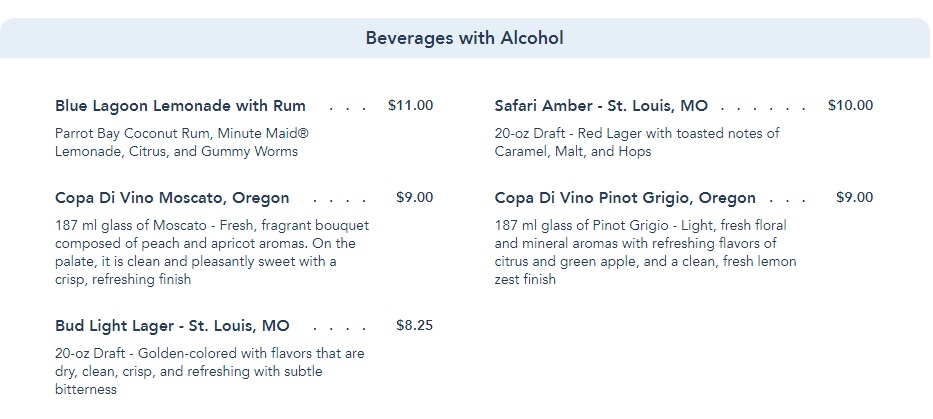Click the Parrot Bay Coconut Rum description
Viewport: 933px width, 419px height.
(x=182, y=142)
